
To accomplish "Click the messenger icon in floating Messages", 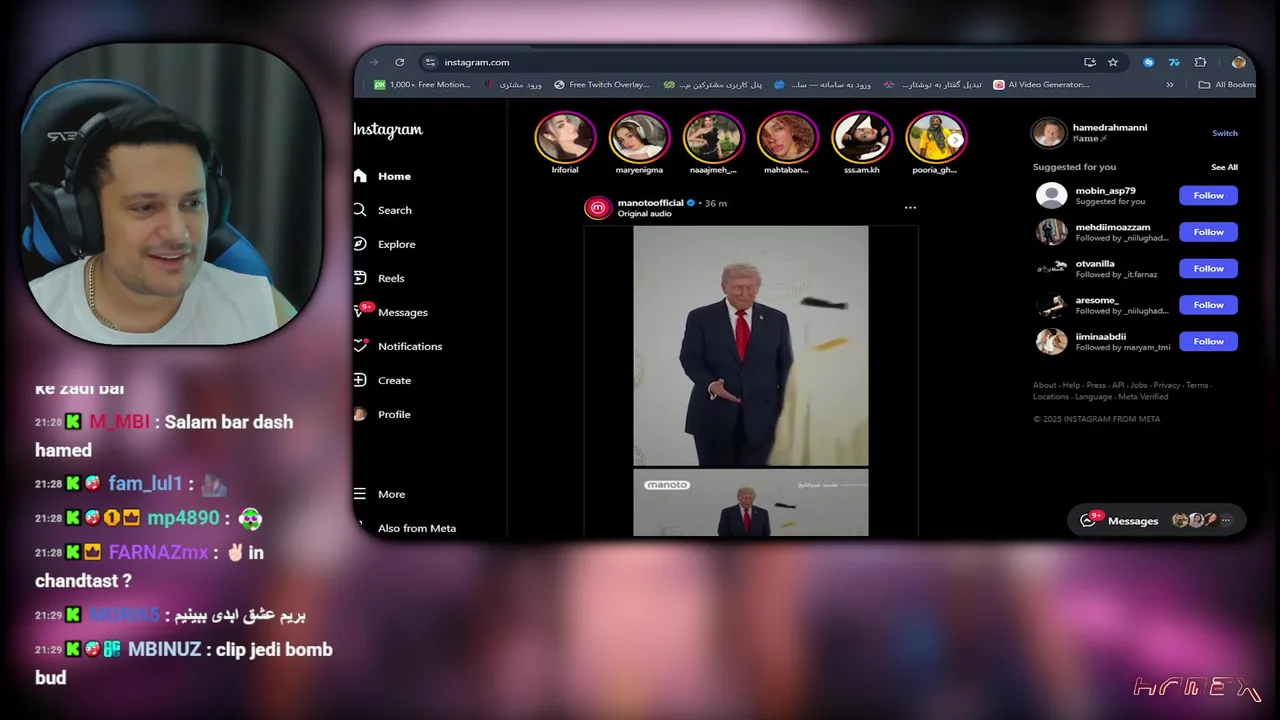I will 1088,521.
